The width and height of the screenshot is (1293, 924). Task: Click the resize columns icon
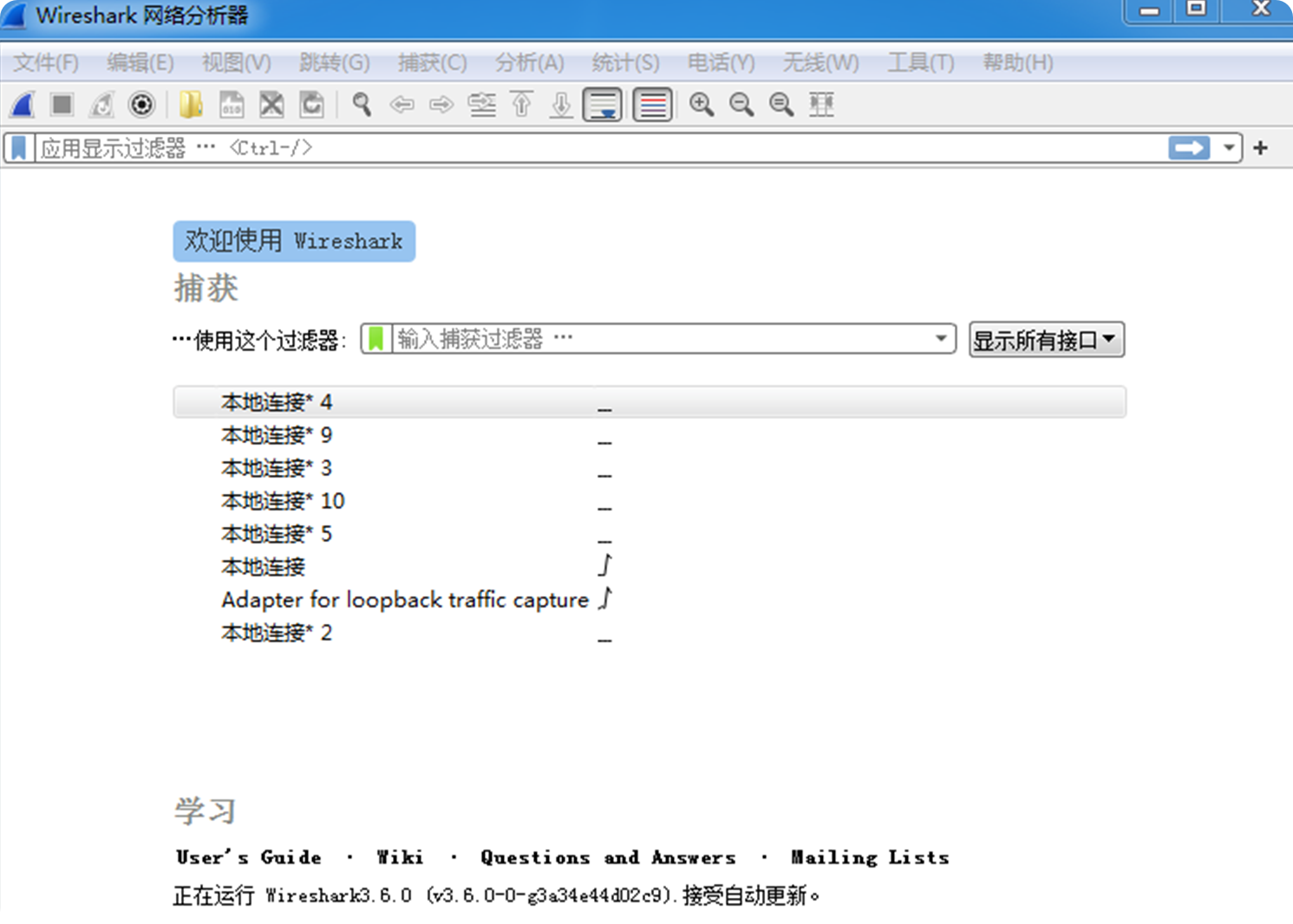(820, 105)
